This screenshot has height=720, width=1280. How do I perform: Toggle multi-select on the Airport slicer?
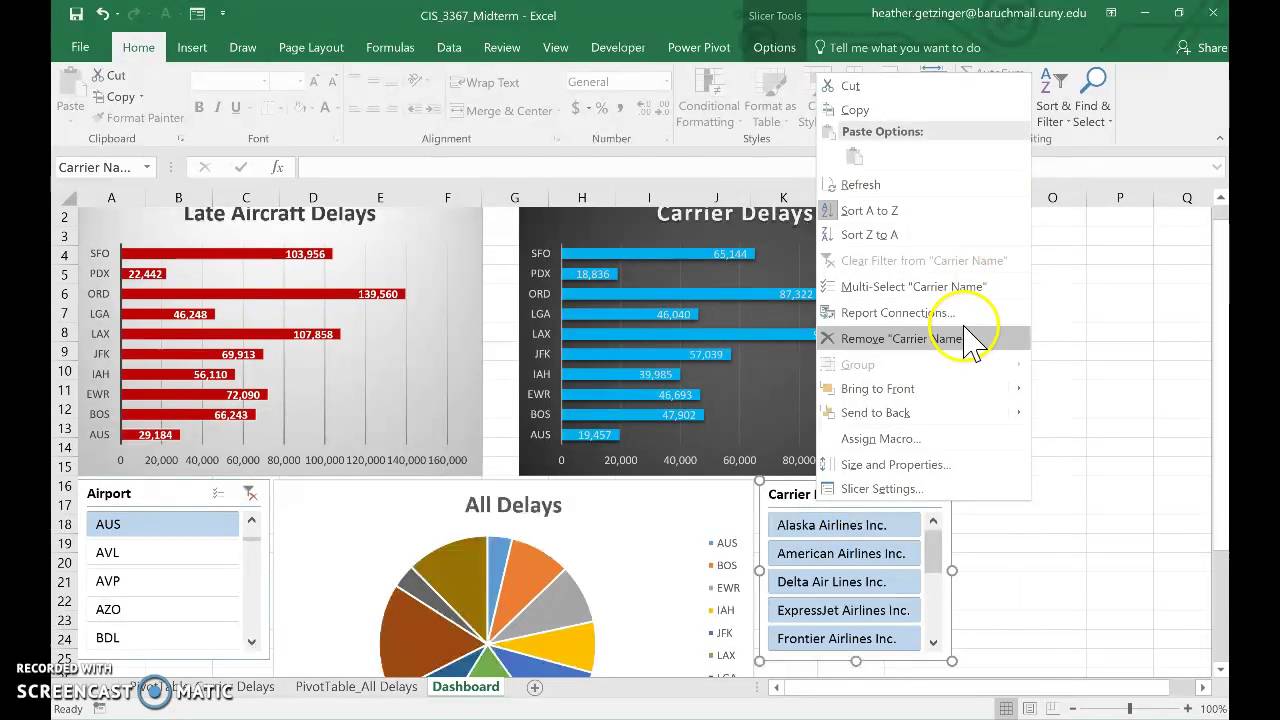(218, 493)
